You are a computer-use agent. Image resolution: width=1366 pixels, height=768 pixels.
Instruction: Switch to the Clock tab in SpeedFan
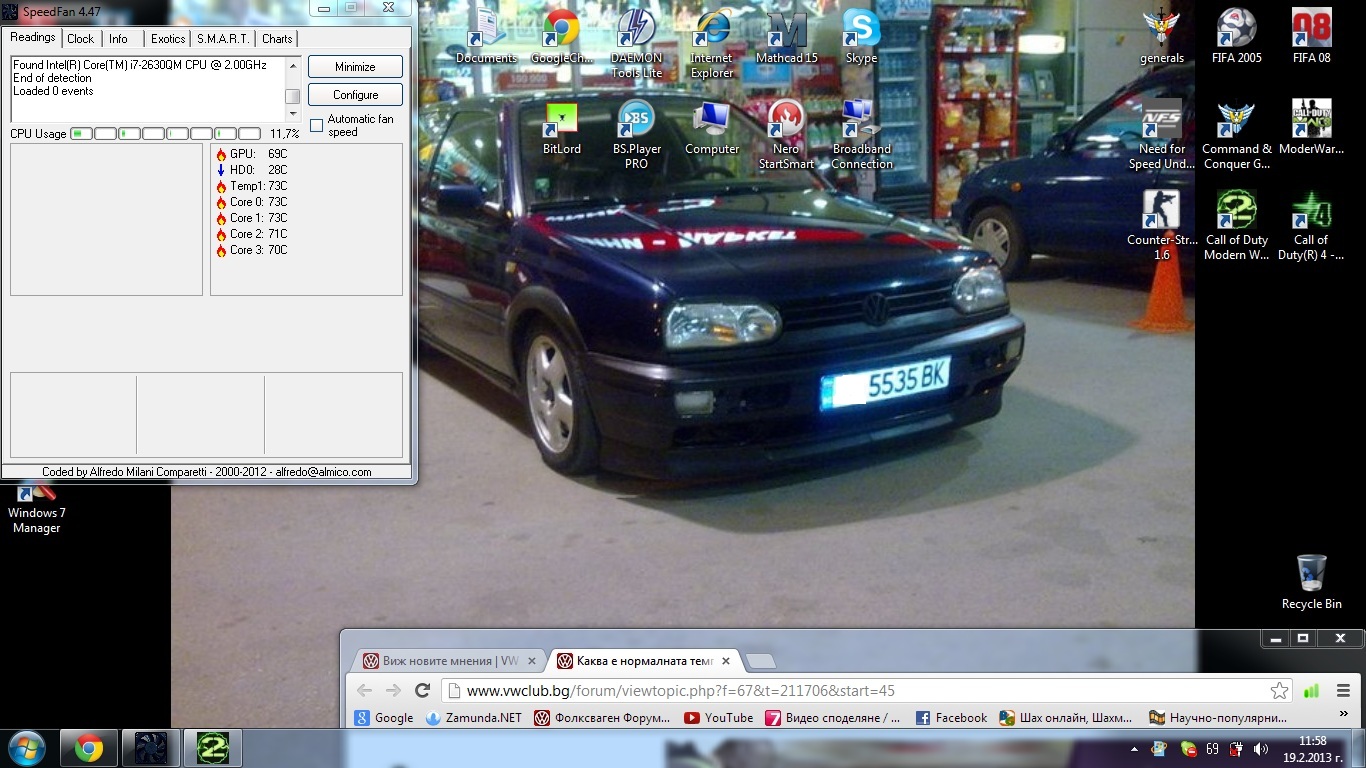[x=81, y=39]
